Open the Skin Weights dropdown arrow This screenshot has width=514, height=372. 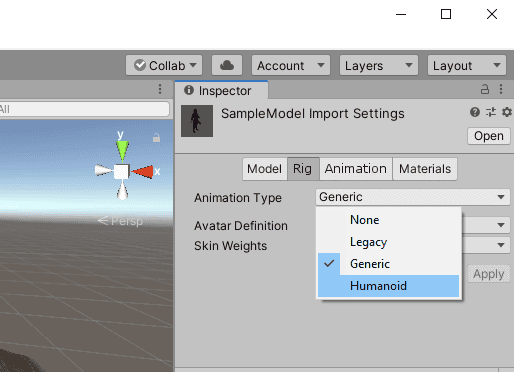tap(500, 245)
